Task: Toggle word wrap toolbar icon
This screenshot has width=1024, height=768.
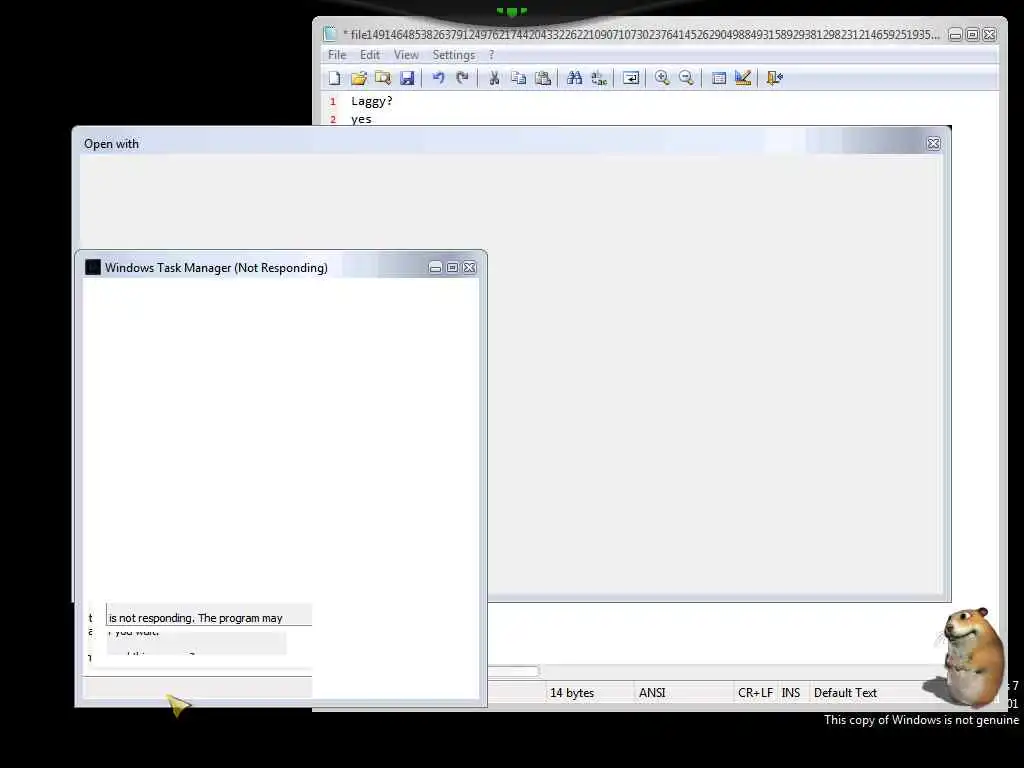Action: click(x=631, y=78)
